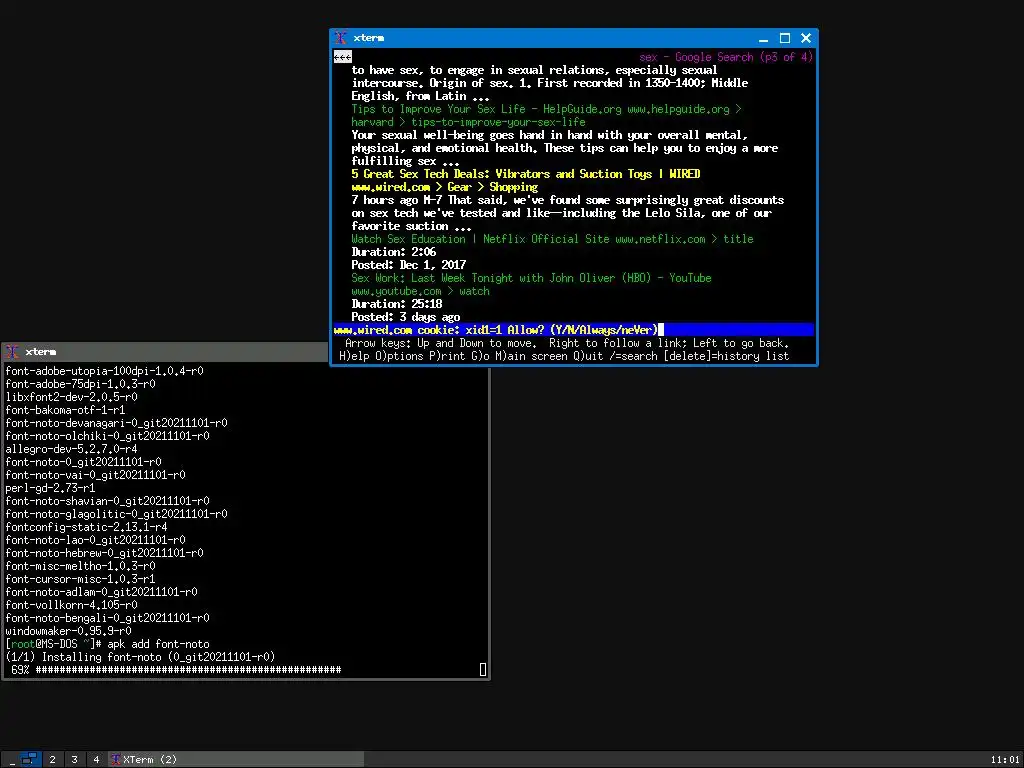Click the text line starting '7 hours ago'
Viewport: 1024px width, 768px height.
[568, 200]
